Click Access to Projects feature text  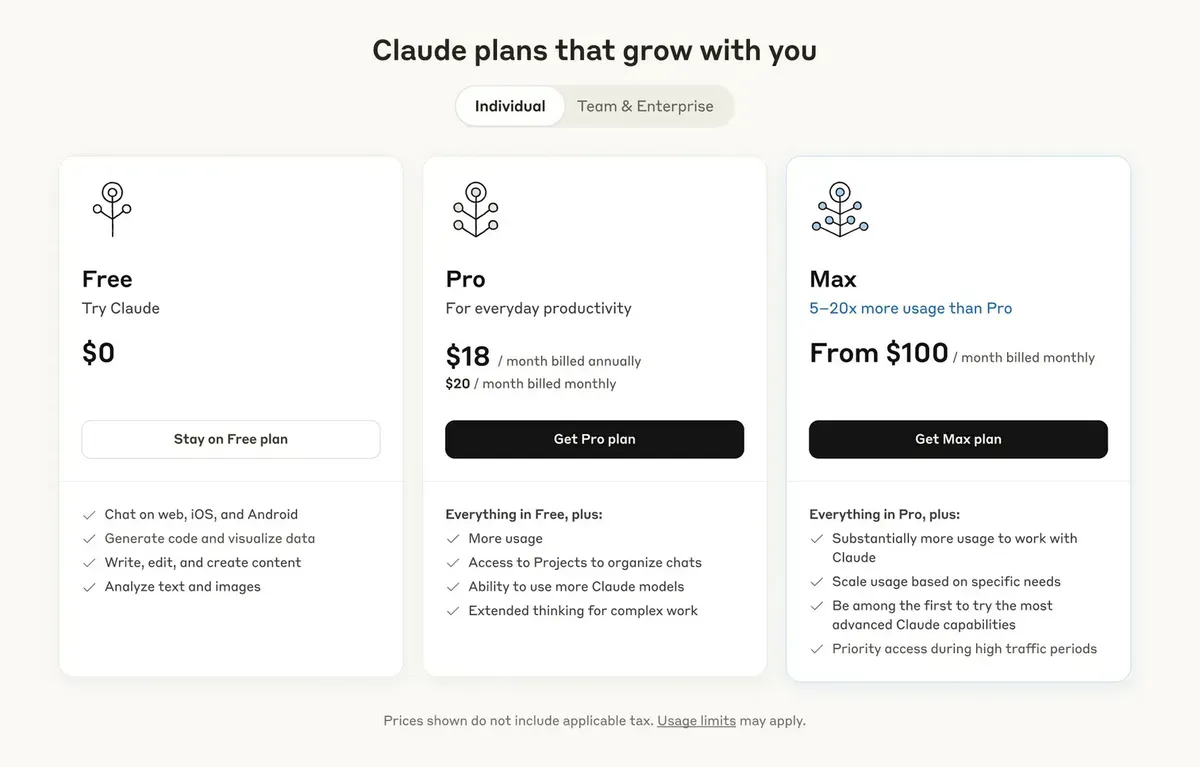[585, 563]
